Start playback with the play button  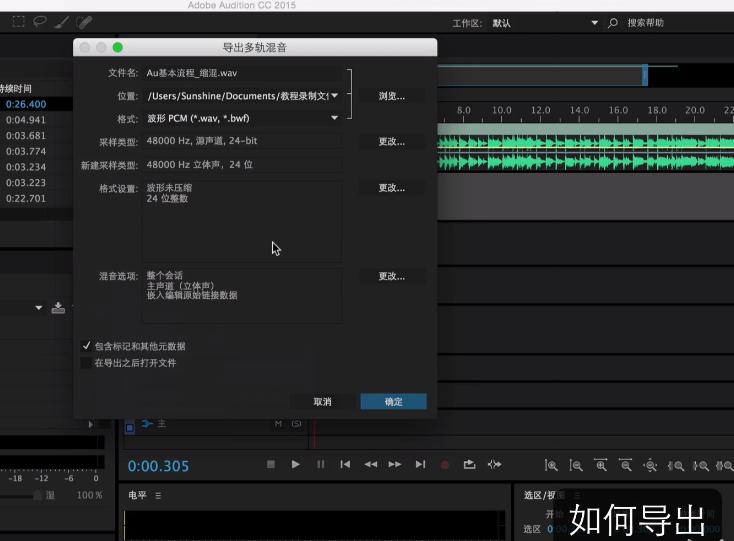(295, 464)
